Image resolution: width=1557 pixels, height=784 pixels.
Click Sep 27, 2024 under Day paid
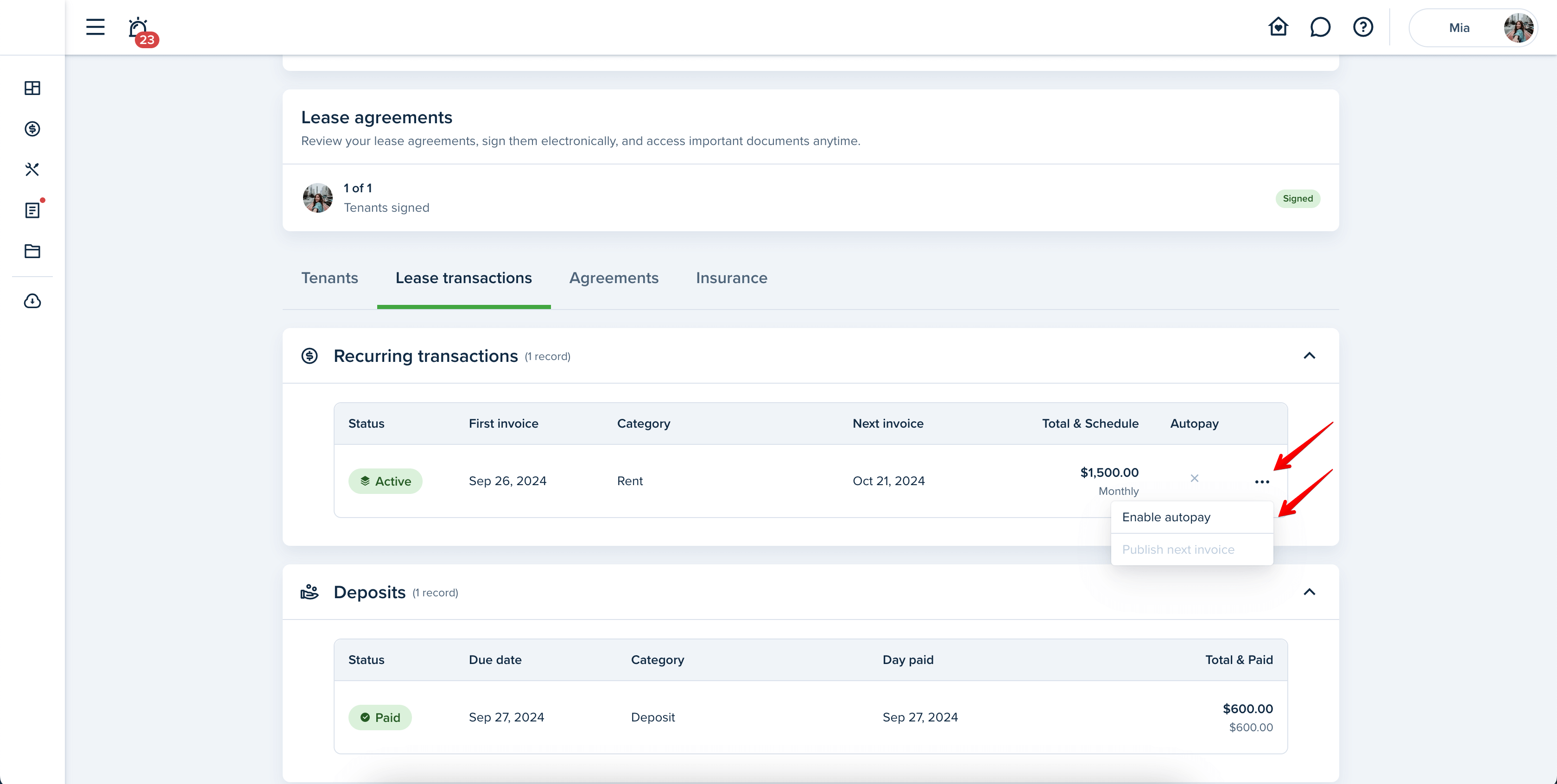pos(920,717)
